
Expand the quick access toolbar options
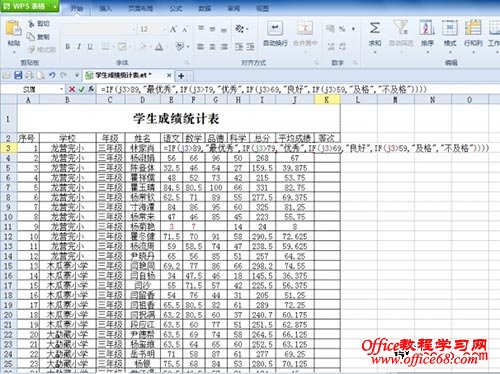point(76,75)
